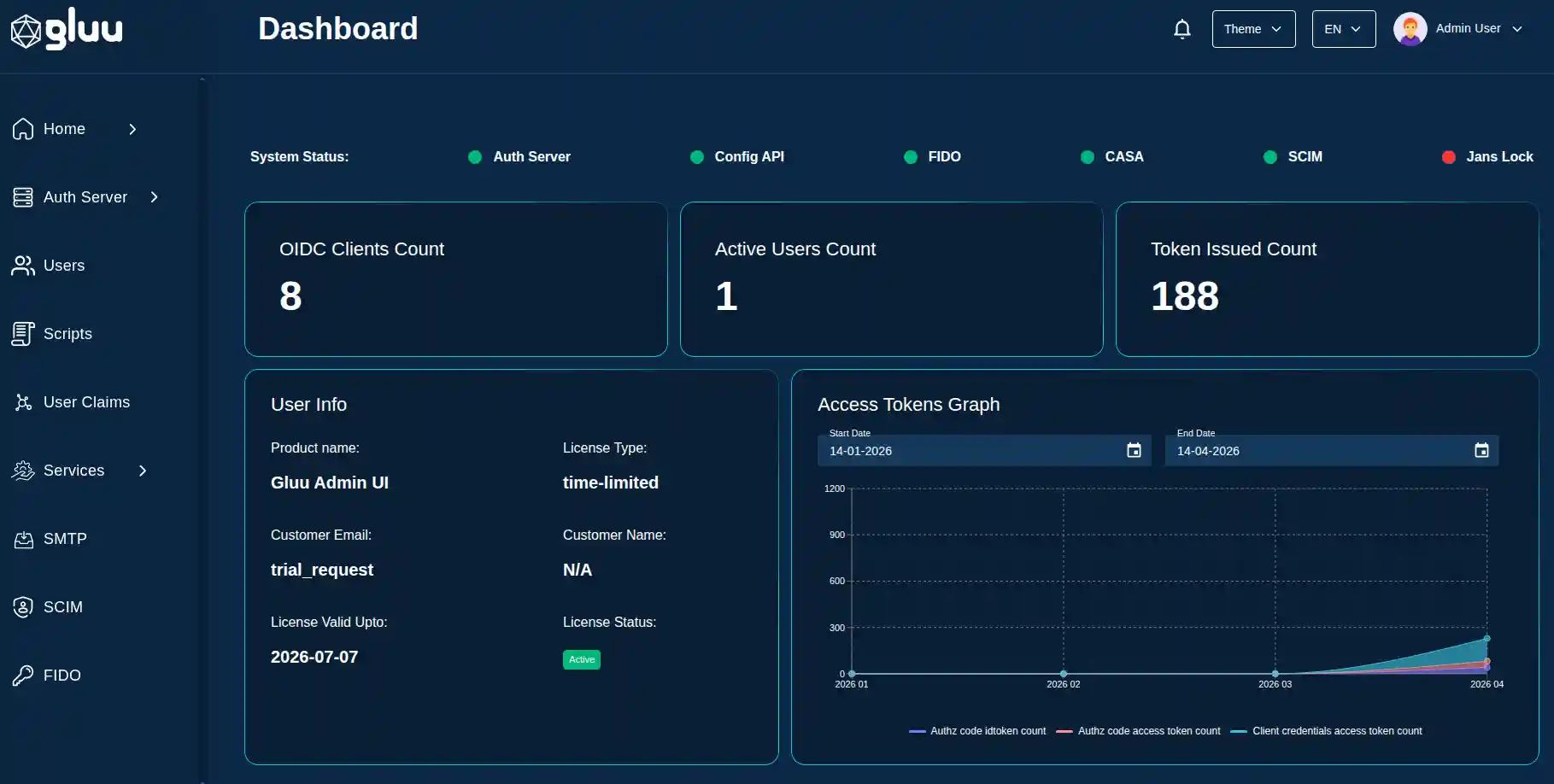Screen dimensions: 1554x784
Task: Expand the Auth Server sidebar chevron
Action: pyautogui.click(x=155, y=197)
